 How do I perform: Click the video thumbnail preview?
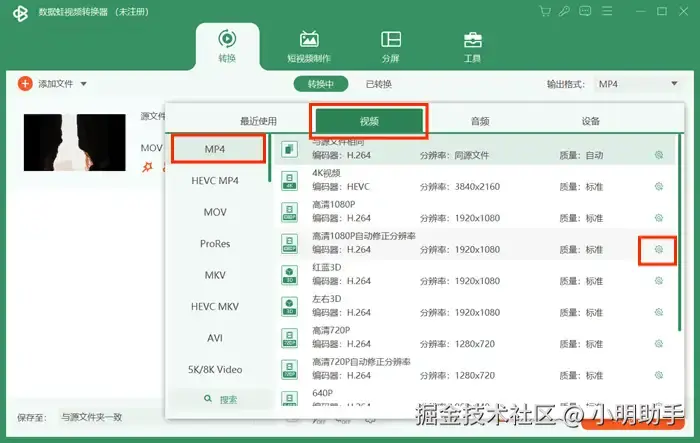click(x=75, y=142)
